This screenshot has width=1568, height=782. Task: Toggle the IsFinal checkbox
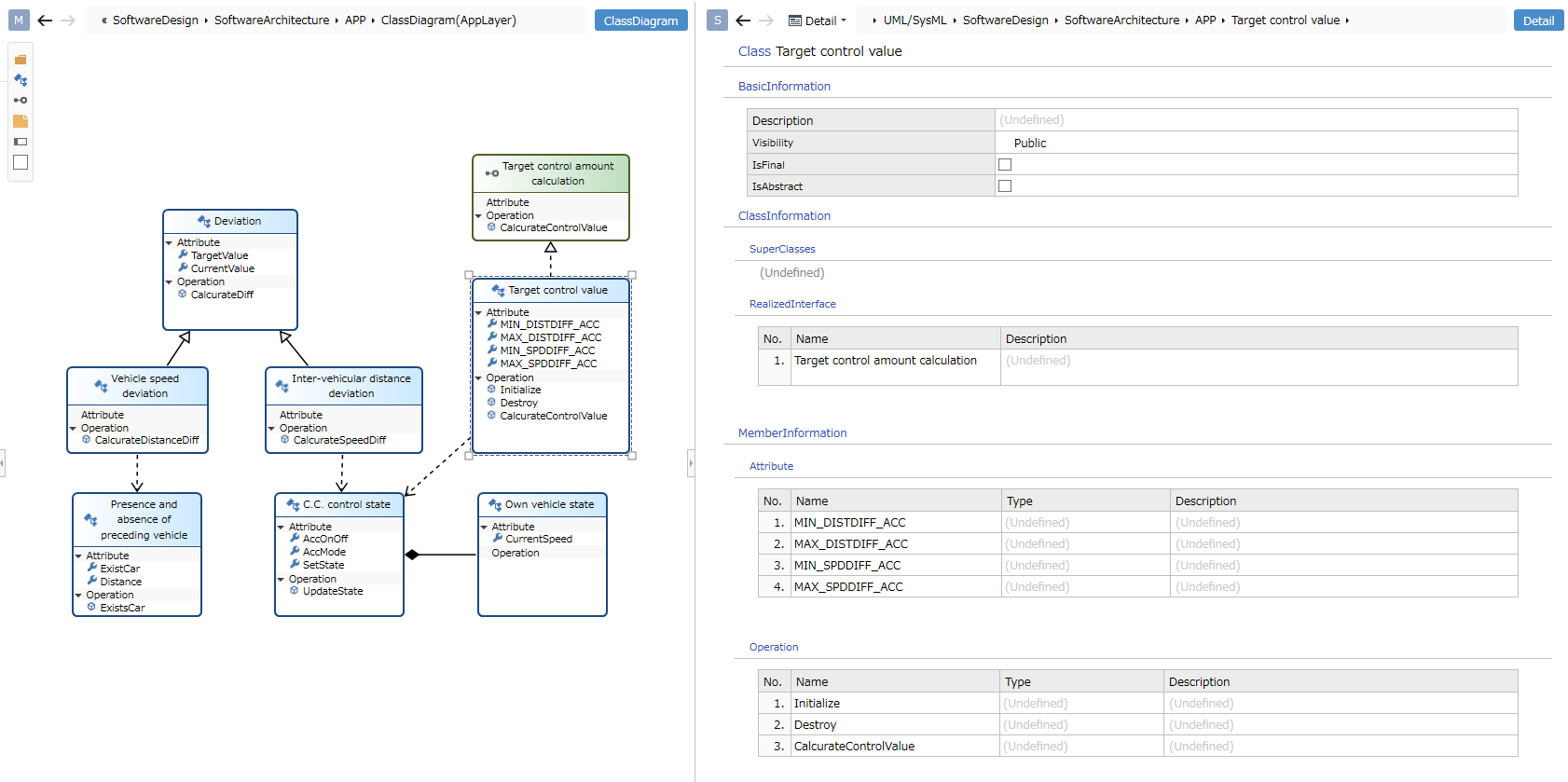pos(1005,165)
